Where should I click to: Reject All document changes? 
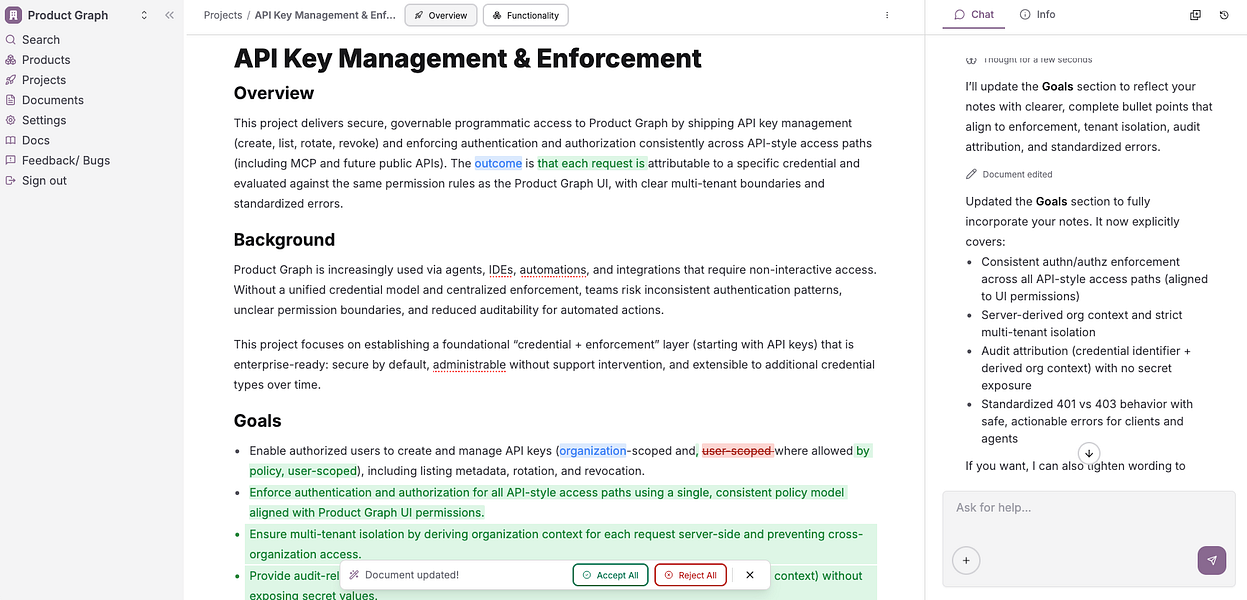(x=690, y=575)
